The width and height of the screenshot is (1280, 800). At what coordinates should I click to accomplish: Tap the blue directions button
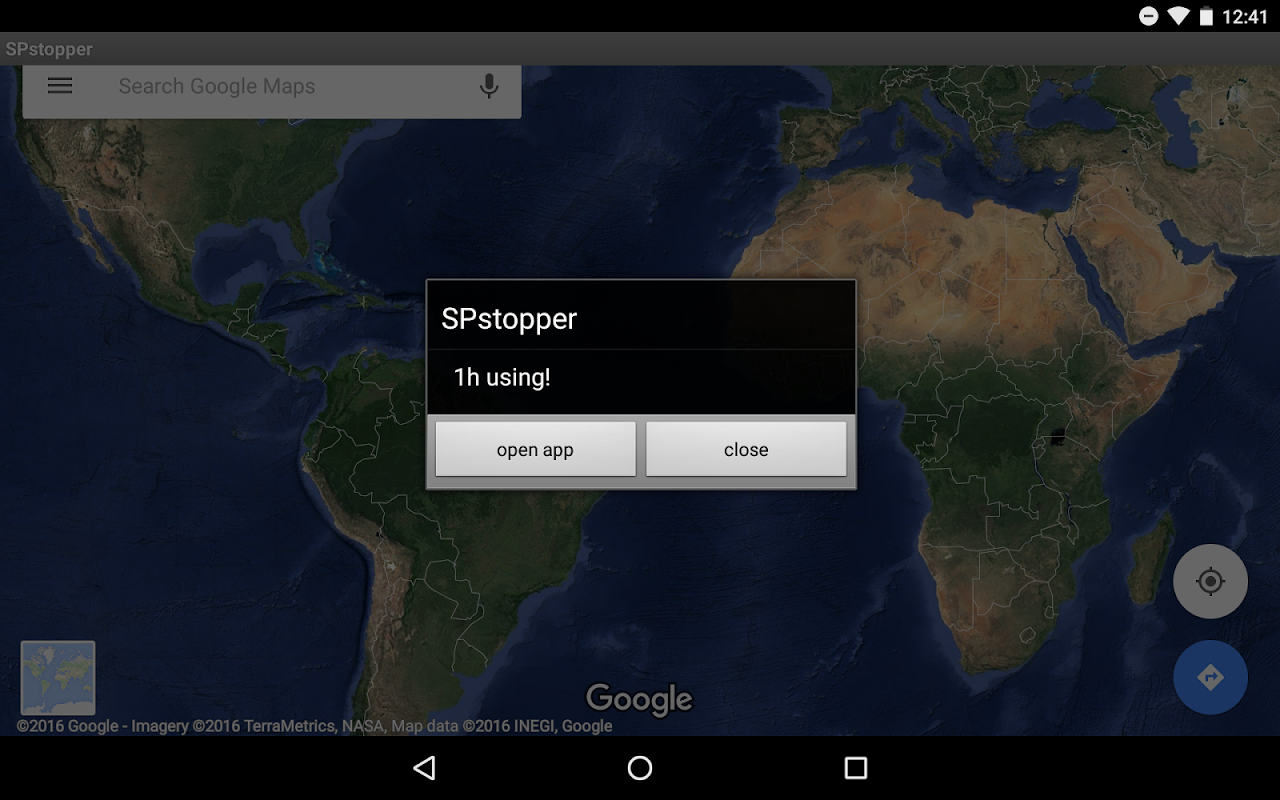pyautogui.click(x=1210, y=677)
